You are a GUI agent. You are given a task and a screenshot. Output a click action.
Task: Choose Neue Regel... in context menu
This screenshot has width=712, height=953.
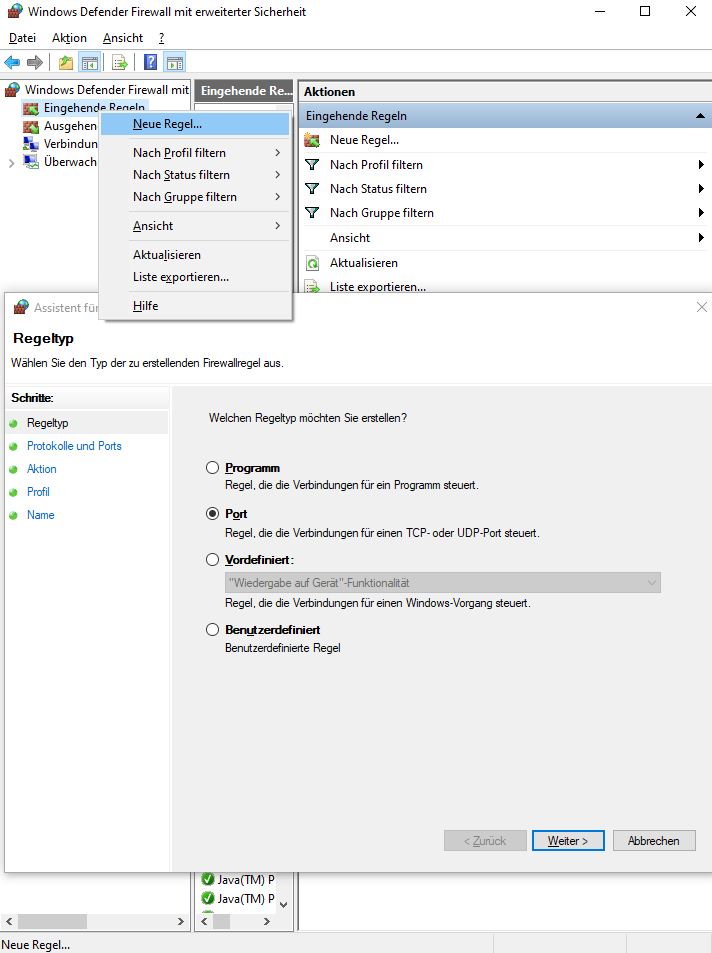click(x=195, y=124)
